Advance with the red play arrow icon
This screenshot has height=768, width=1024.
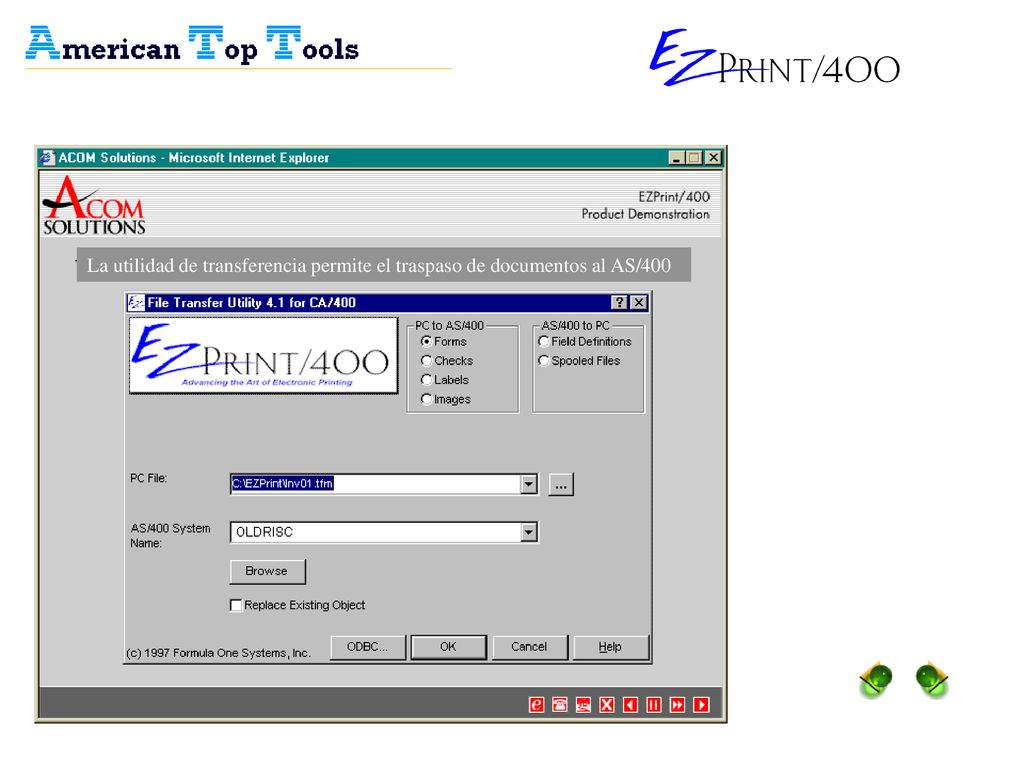[701, 705]
